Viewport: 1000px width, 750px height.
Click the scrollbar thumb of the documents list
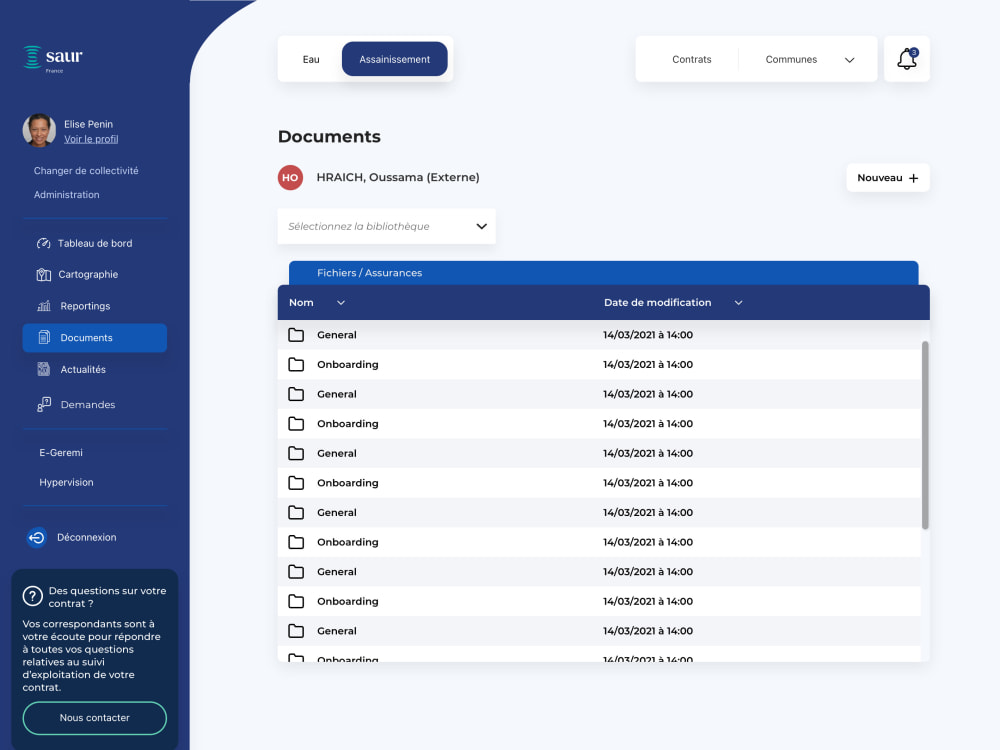coord(925,435)
